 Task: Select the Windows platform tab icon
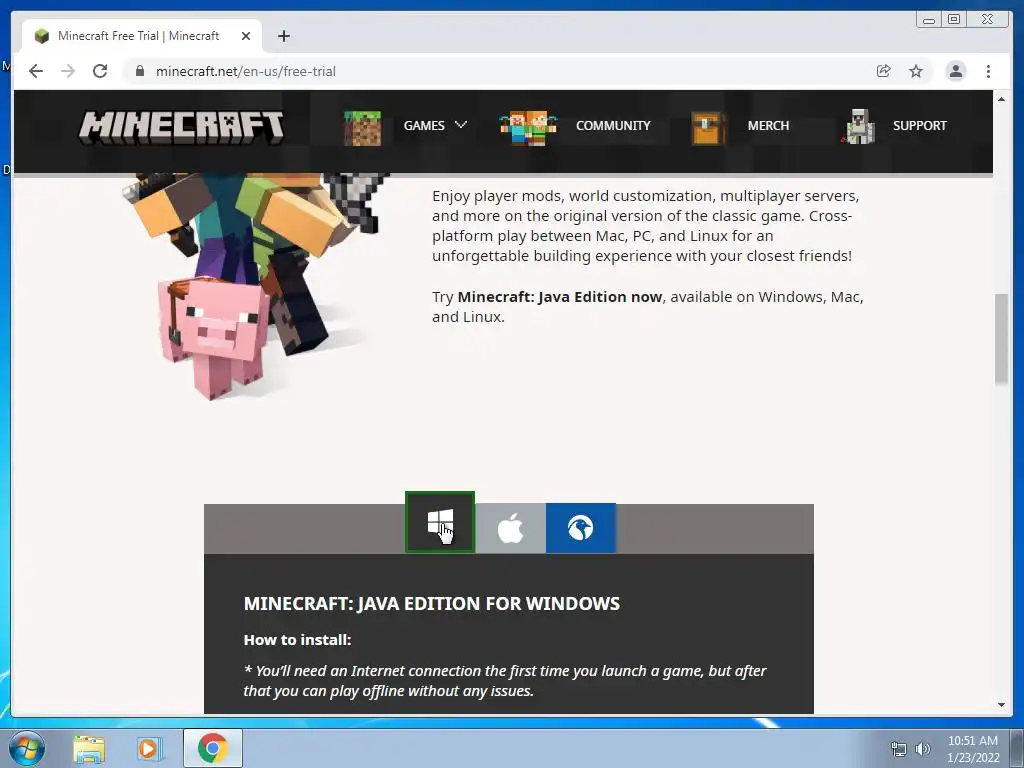[440, 522]
